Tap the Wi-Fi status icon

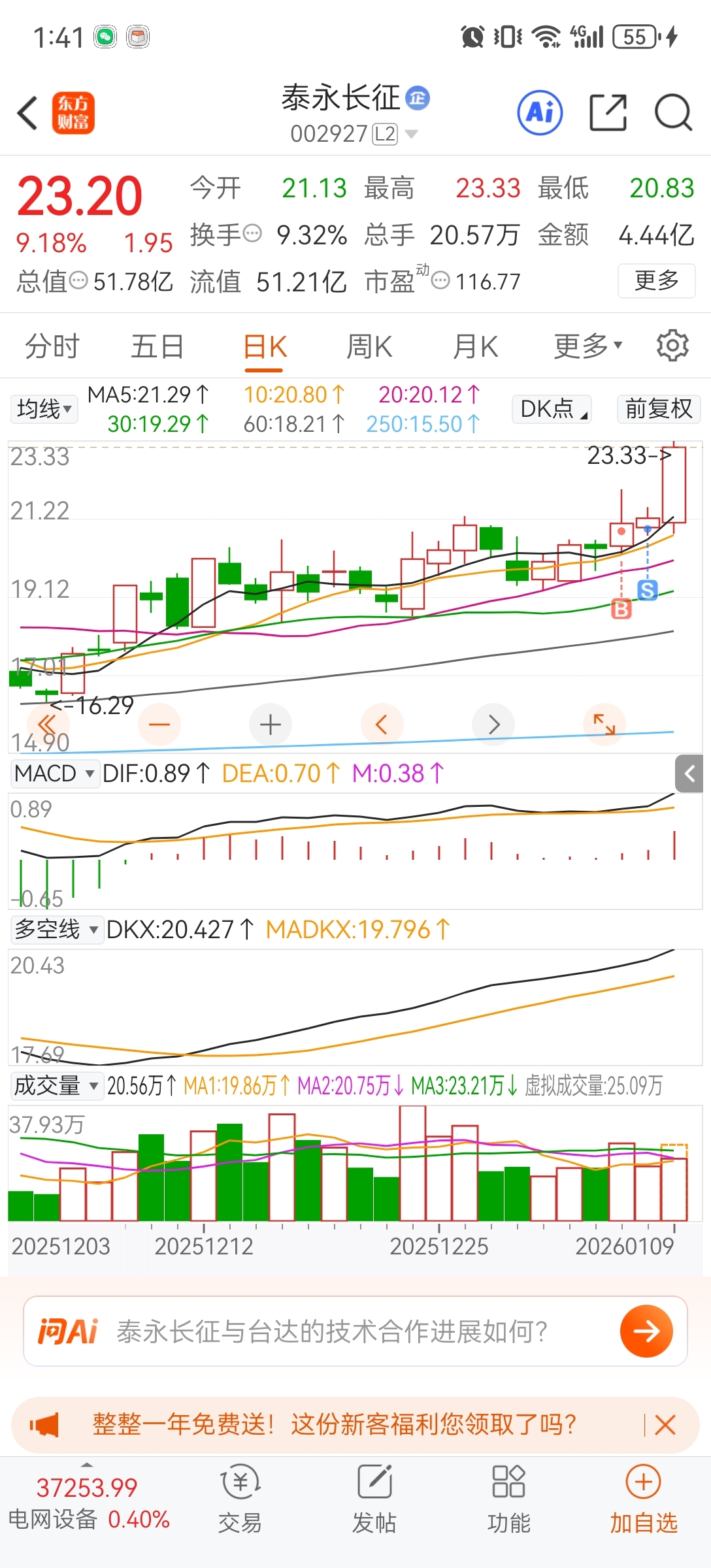coord(546,37)
